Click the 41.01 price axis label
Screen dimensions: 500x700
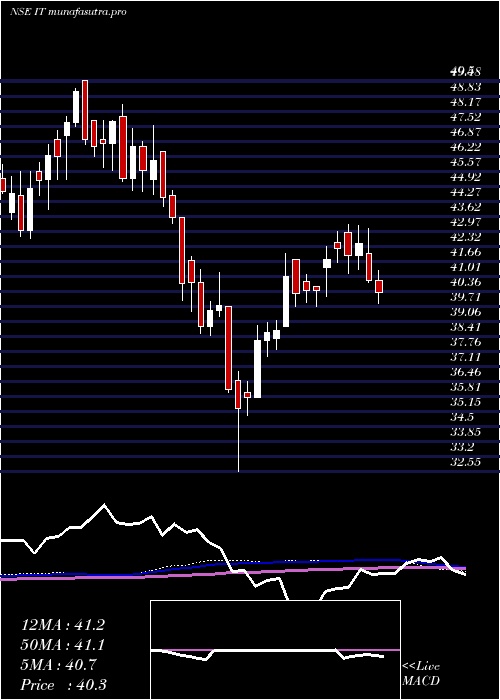(x=465, y=267)
